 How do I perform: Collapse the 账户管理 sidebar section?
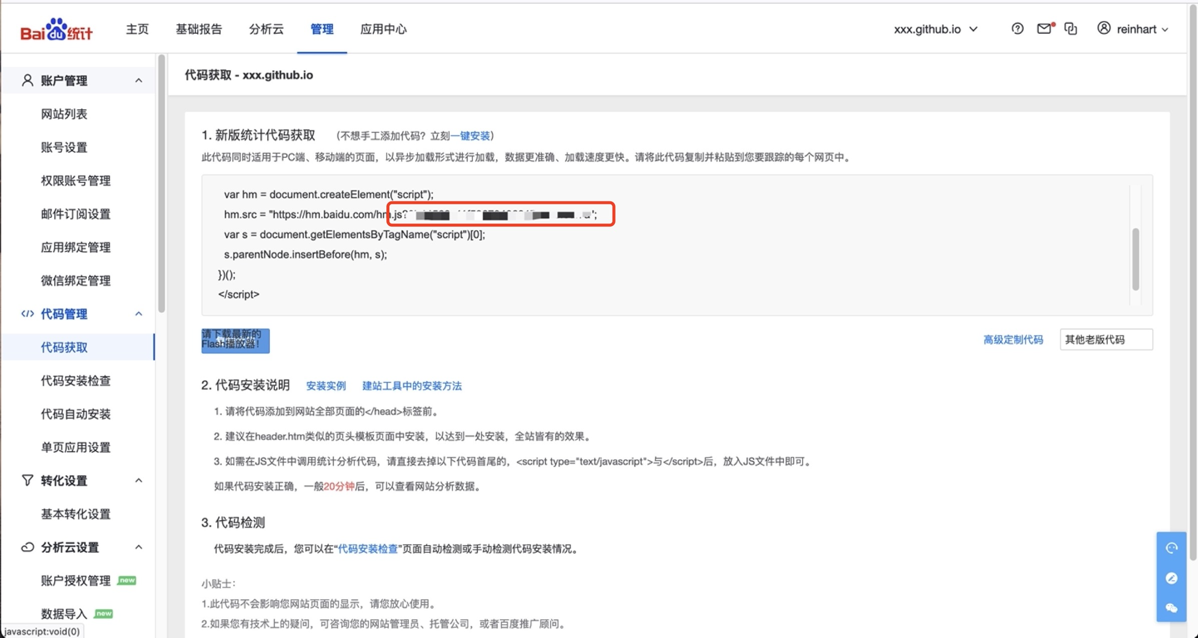coord(138,81)
